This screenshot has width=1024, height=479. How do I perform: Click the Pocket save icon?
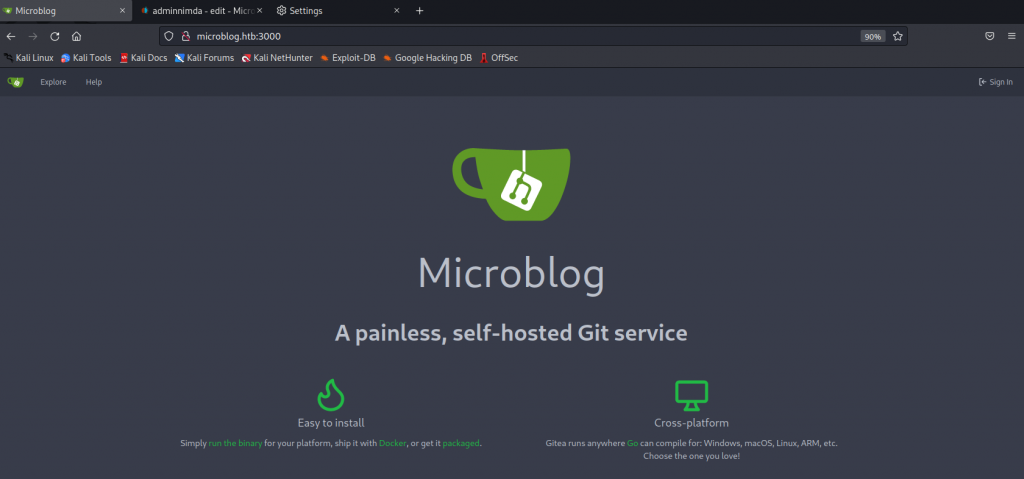pyautogui.click(x=989, y=36)
